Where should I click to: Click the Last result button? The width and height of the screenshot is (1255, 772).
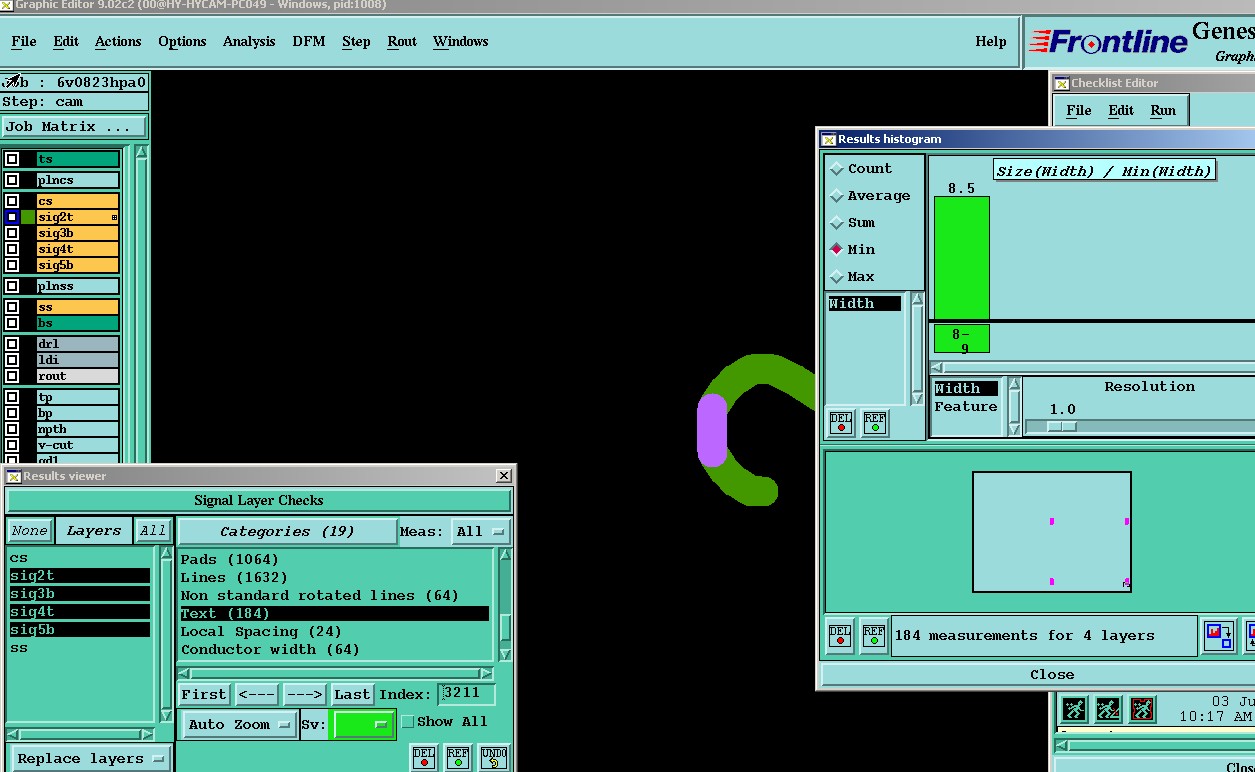(x=352, y=695)
